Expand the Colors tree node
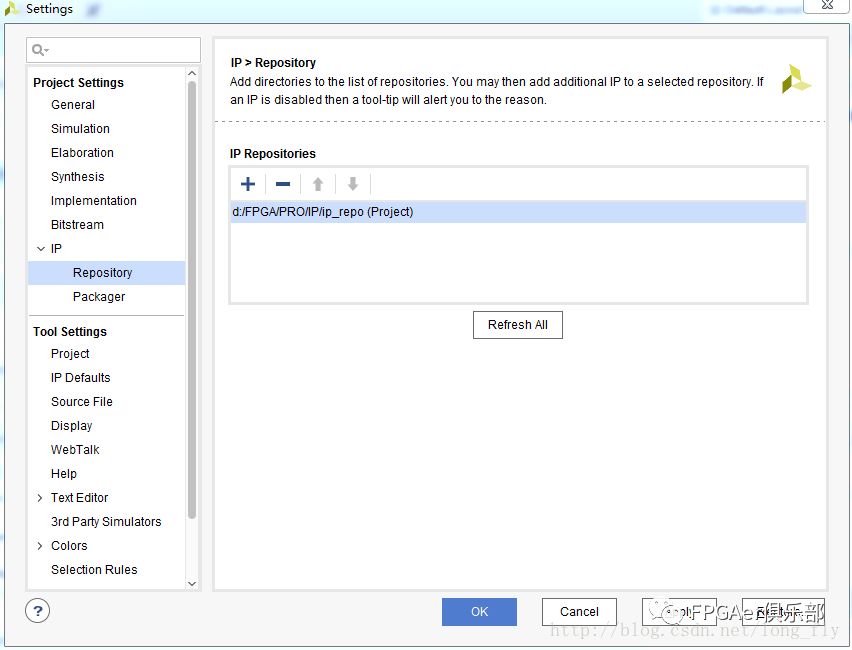The height and width of the screenshot is (650, 852). tap(40, 546)
